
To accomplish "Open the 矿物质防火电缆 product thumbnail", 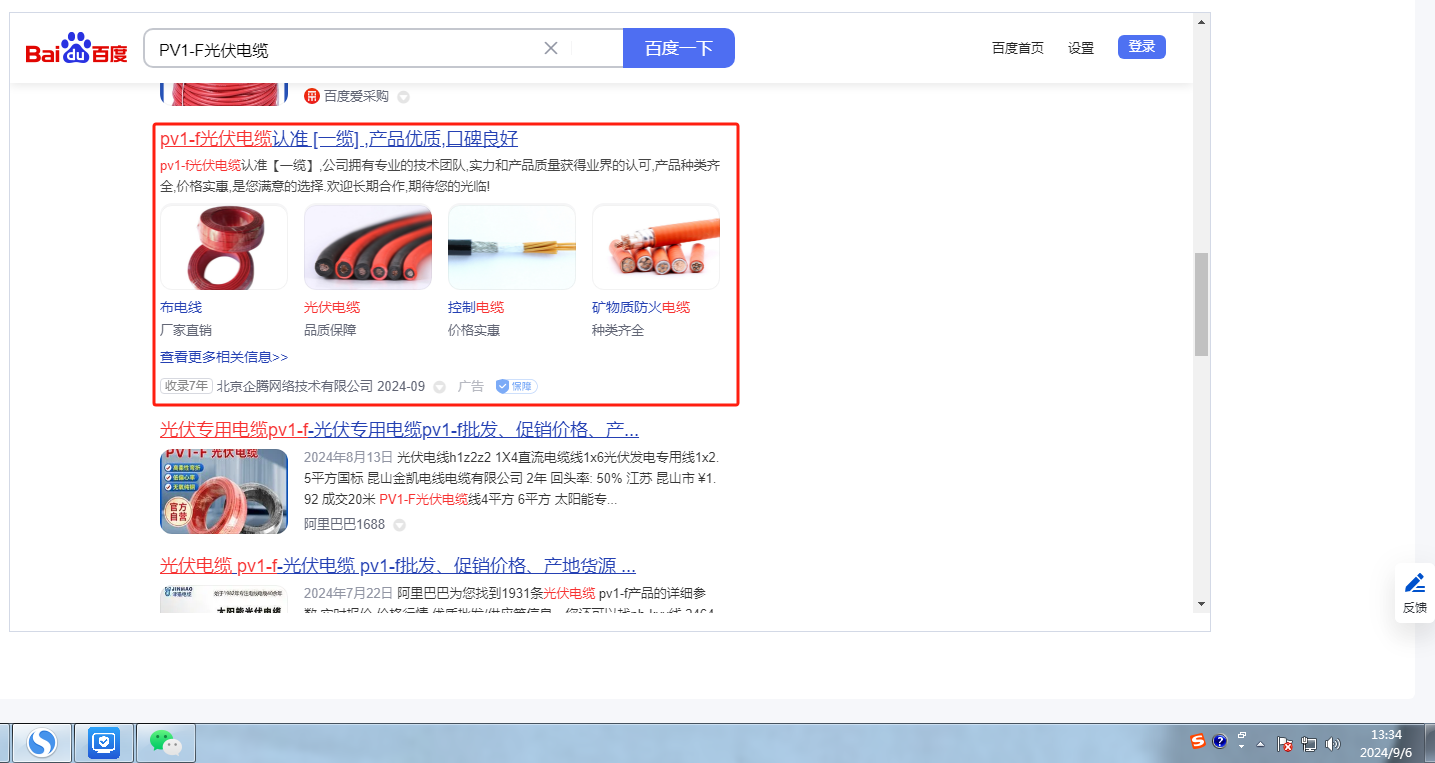I will coord(656,247).
